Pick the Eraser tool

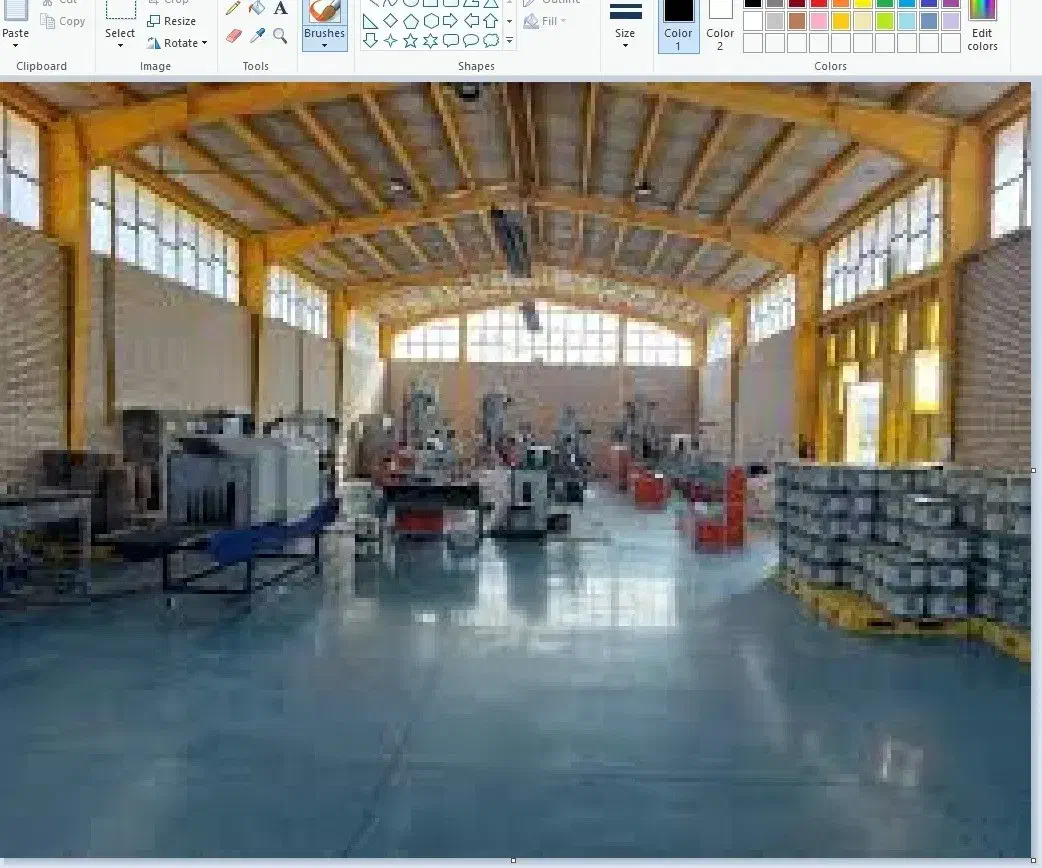pos(234,36)
